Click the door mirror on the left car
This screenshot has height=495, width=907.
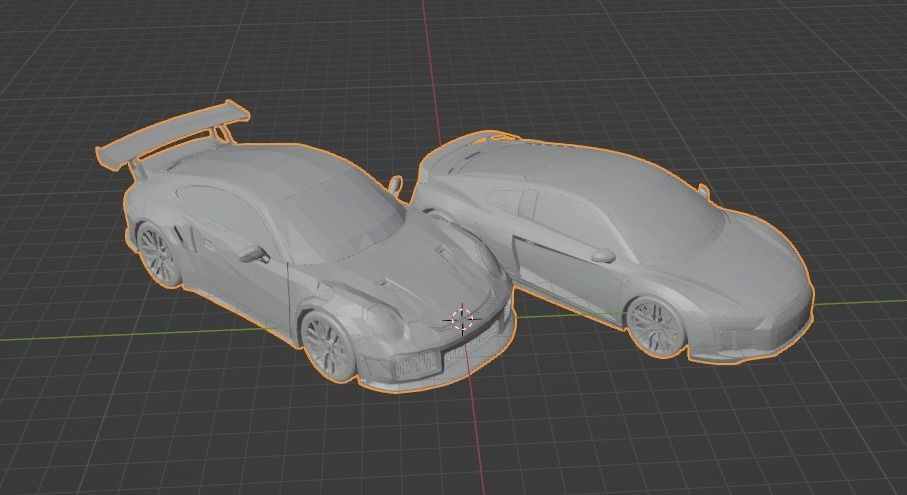click(x=253, y=253)
